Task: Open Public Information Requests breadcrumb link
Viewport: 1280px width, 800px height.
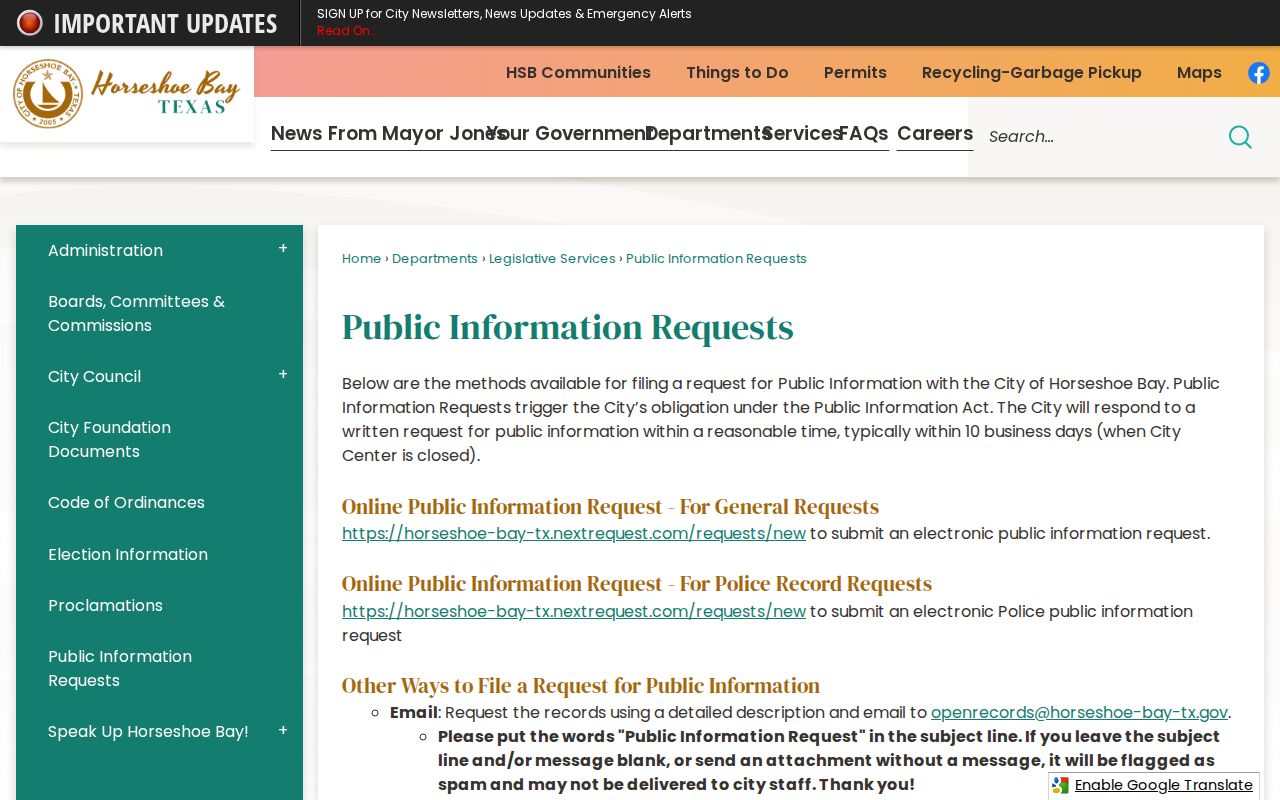Action: point(716,259)
